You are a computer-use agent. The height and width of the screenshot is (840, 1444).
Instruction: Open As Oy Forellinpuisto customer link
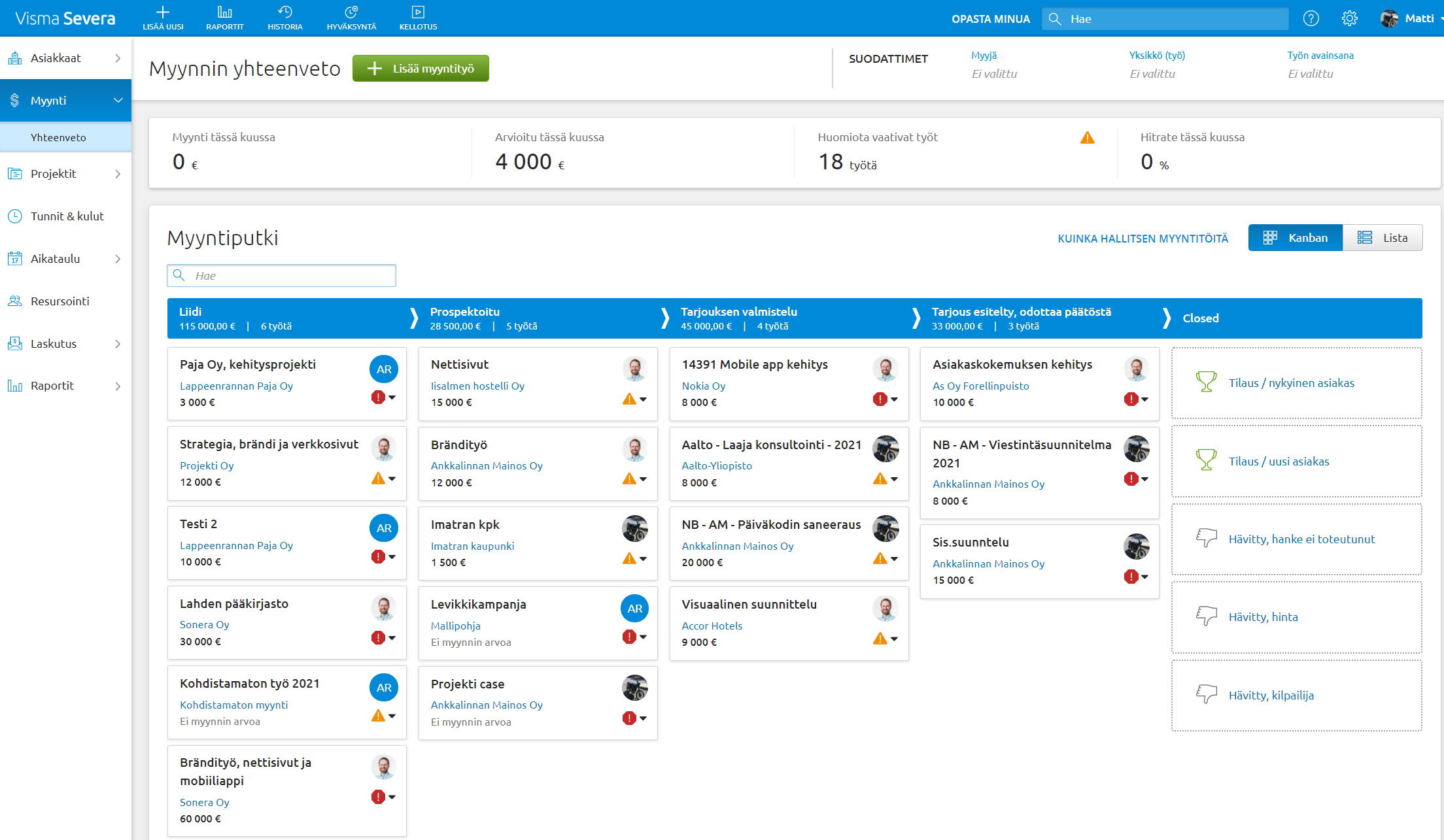pos(980,386)
